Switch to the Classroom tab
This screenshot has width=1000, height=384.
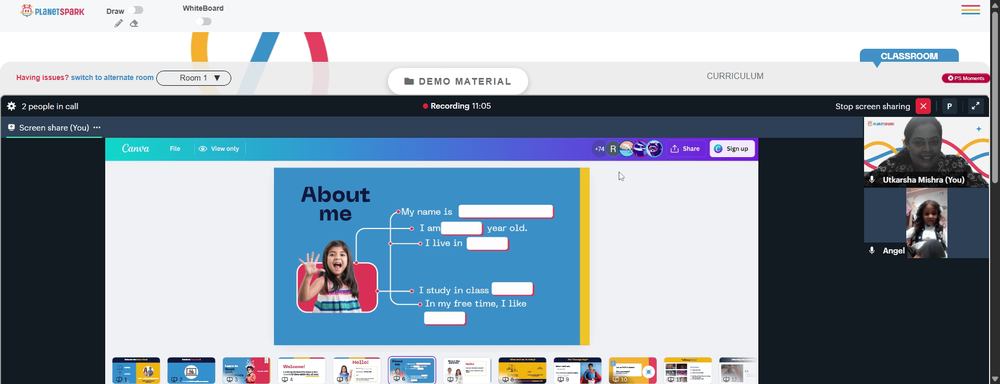(x=909, y=56)
